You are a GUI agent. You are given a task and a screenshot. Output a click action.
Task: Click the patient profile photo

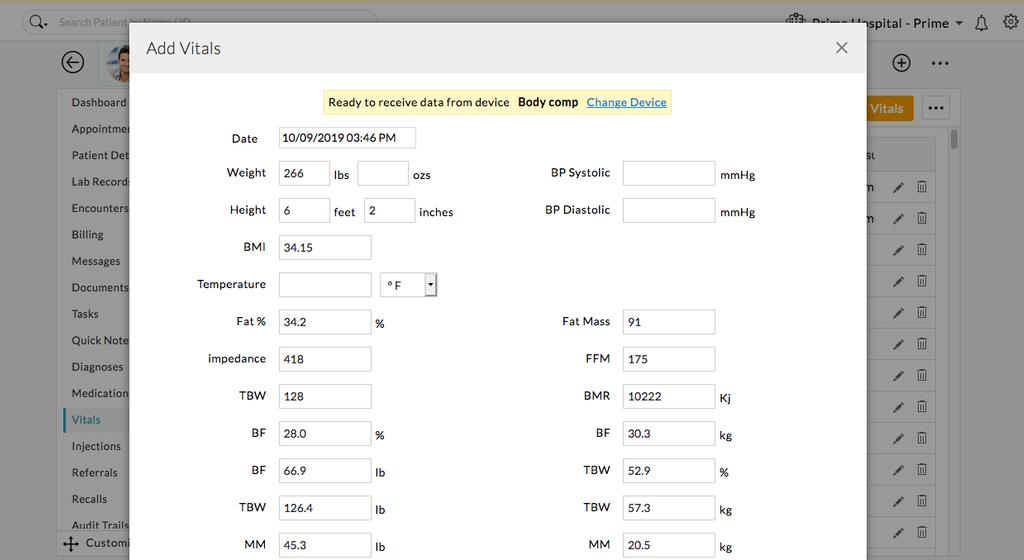click(119, 63)
